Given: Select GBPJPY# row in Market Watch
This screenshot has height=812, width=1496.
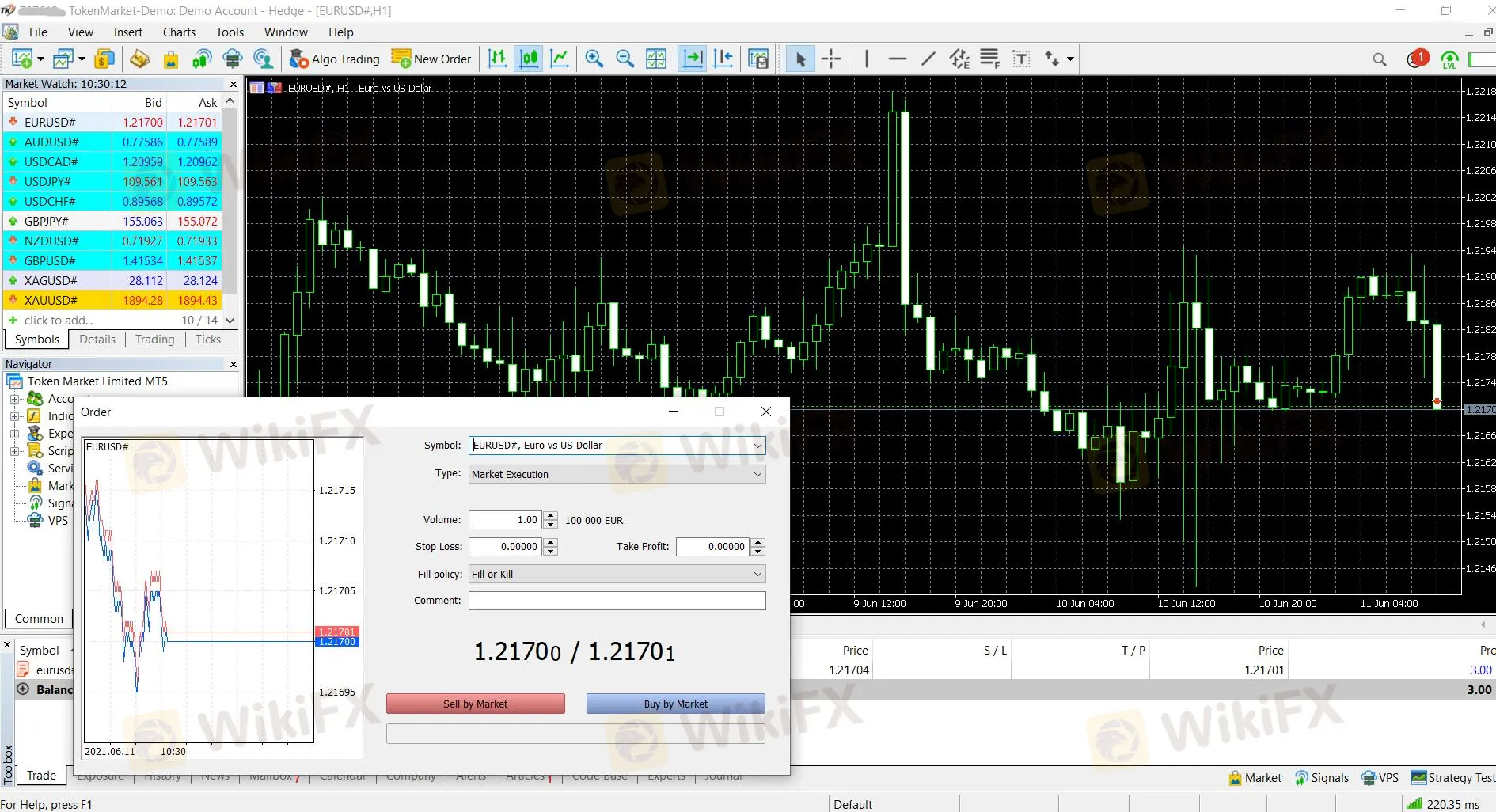Looking at the screenshot, I should pos(112,222).
